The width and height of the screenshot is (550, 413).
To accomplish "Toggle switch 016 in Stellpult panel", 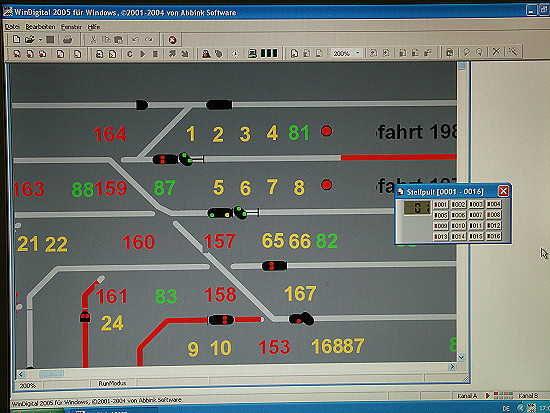I will coord(494,236).
